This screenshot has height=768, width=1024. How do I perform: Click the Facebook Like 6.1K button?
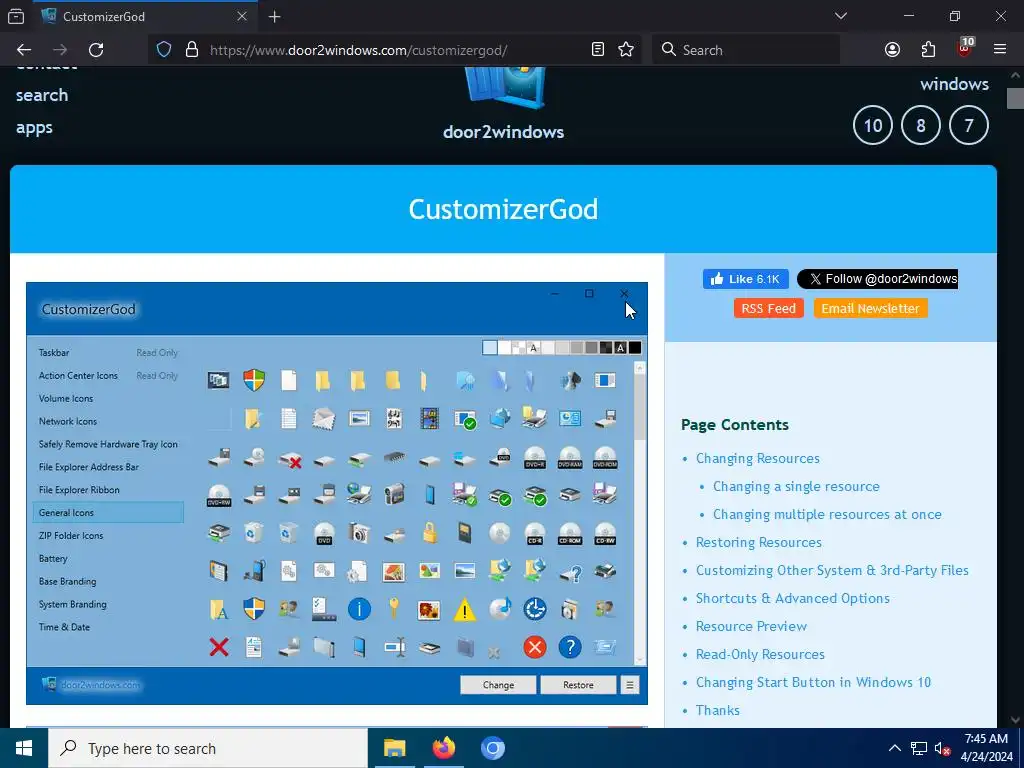coord(746,279)
